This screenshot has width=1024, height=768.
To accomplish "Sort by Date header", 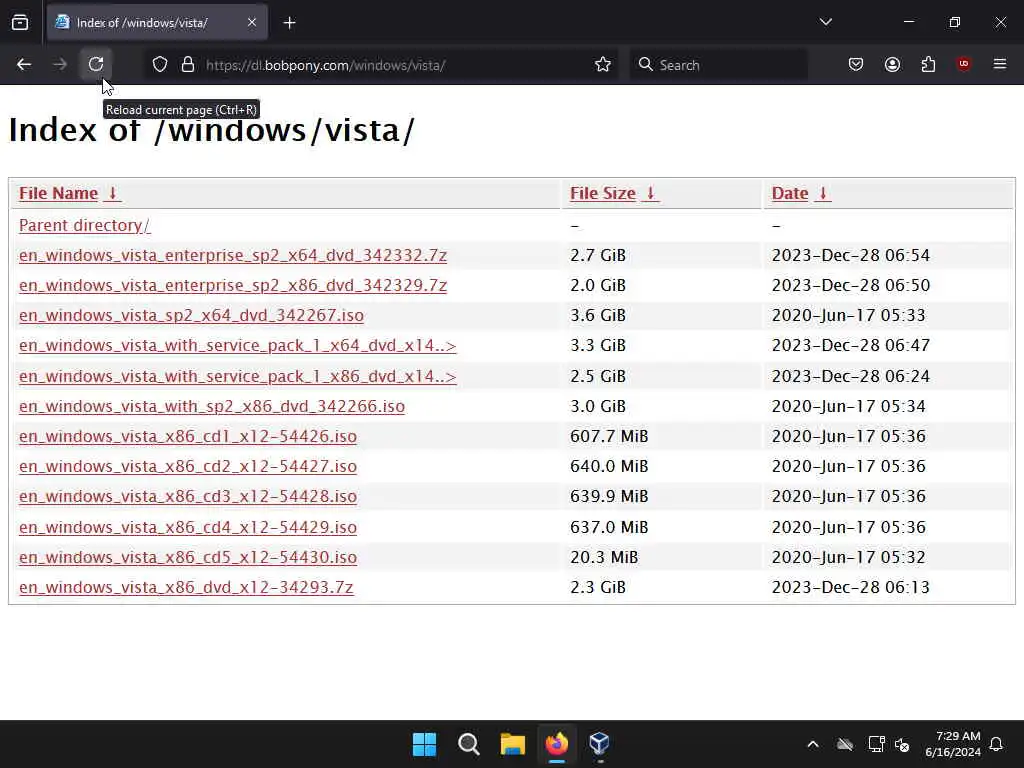I will click(790, 193).
